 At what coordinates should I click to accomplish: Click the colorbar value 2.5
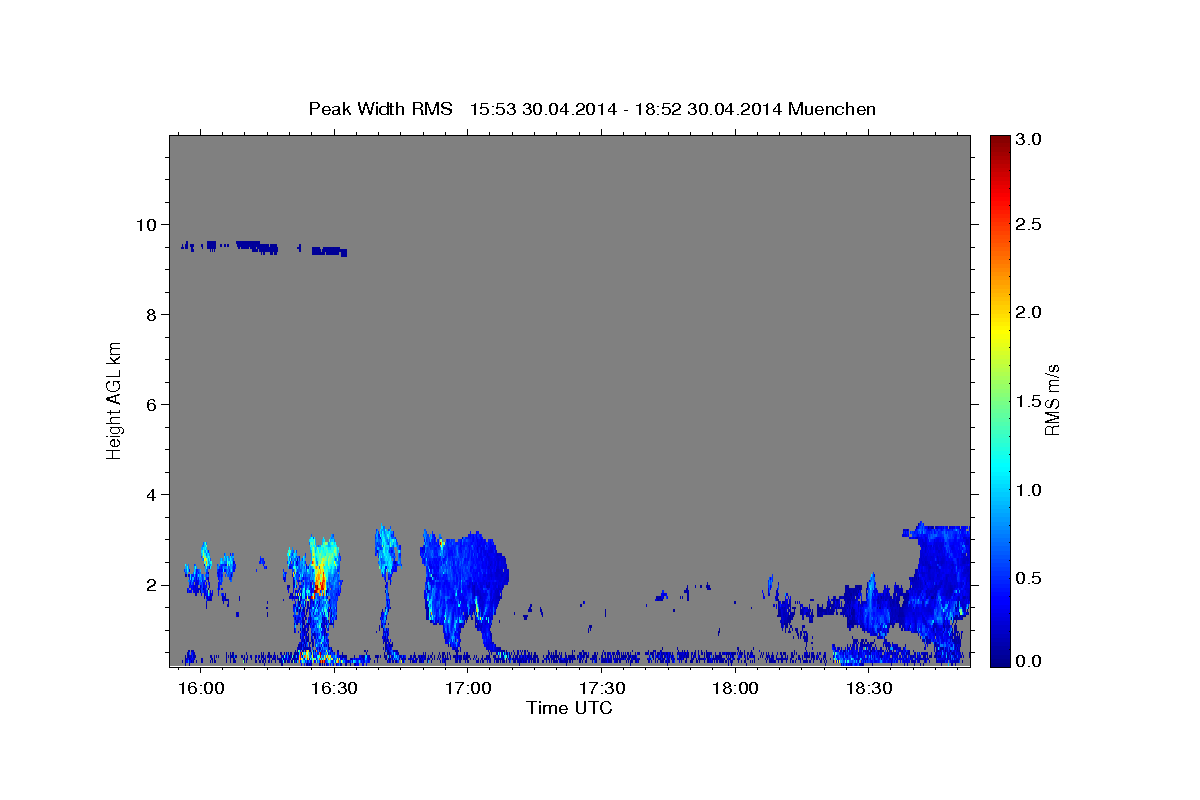tap(1029, 224)
